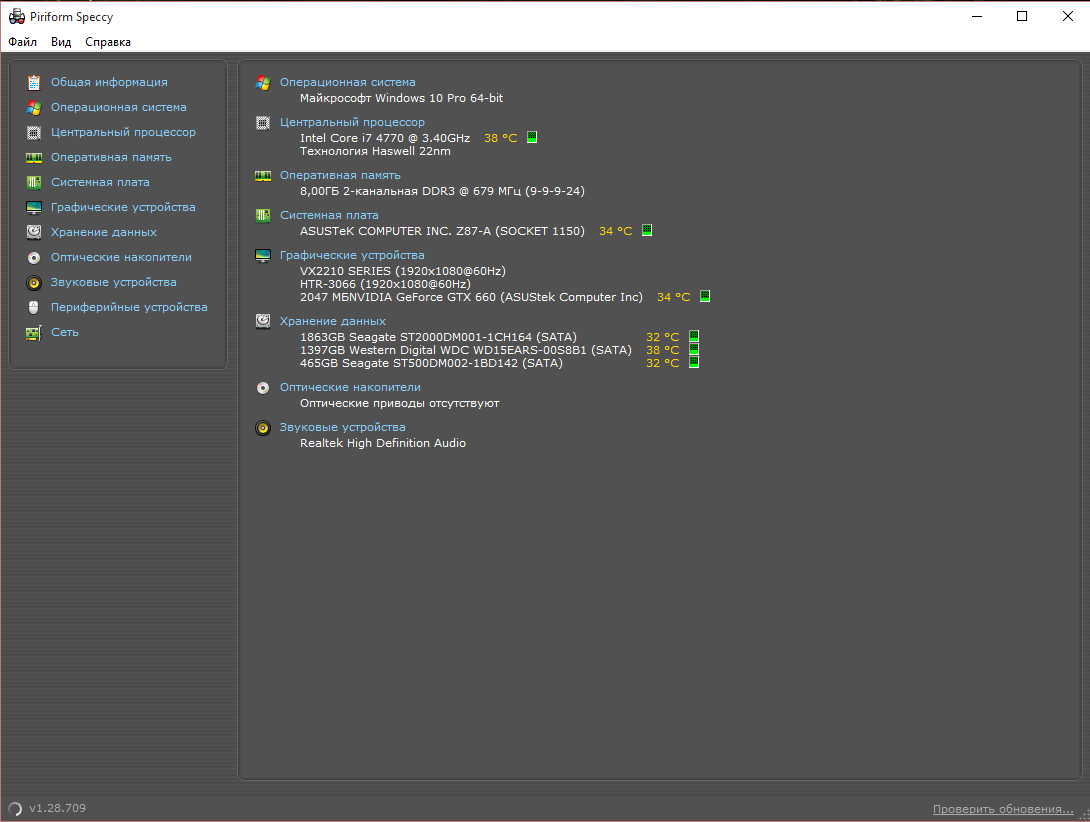Click motherboard 34 °C temperature indicator icon
Screen dimensions: 1090x822
646,230
